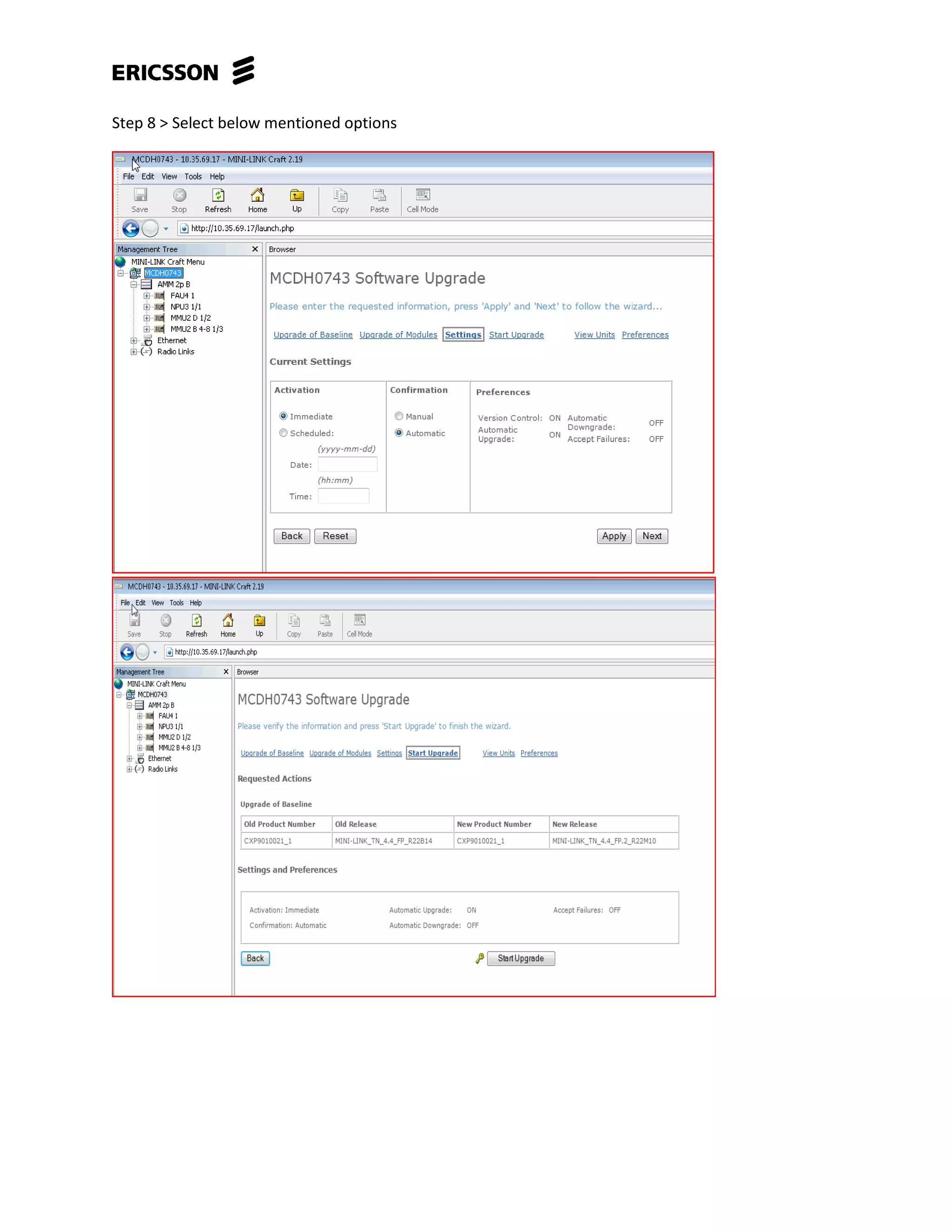Viewport: 952px width, 1232px height.
Task: Click Apply button in Settings page
Action: [614, 536]
